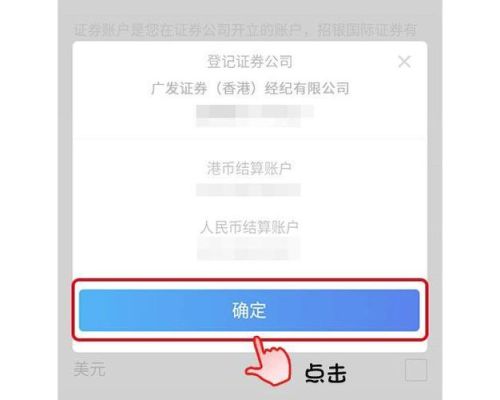Click the 港币结算账户 label

click(x=249, y=168)
